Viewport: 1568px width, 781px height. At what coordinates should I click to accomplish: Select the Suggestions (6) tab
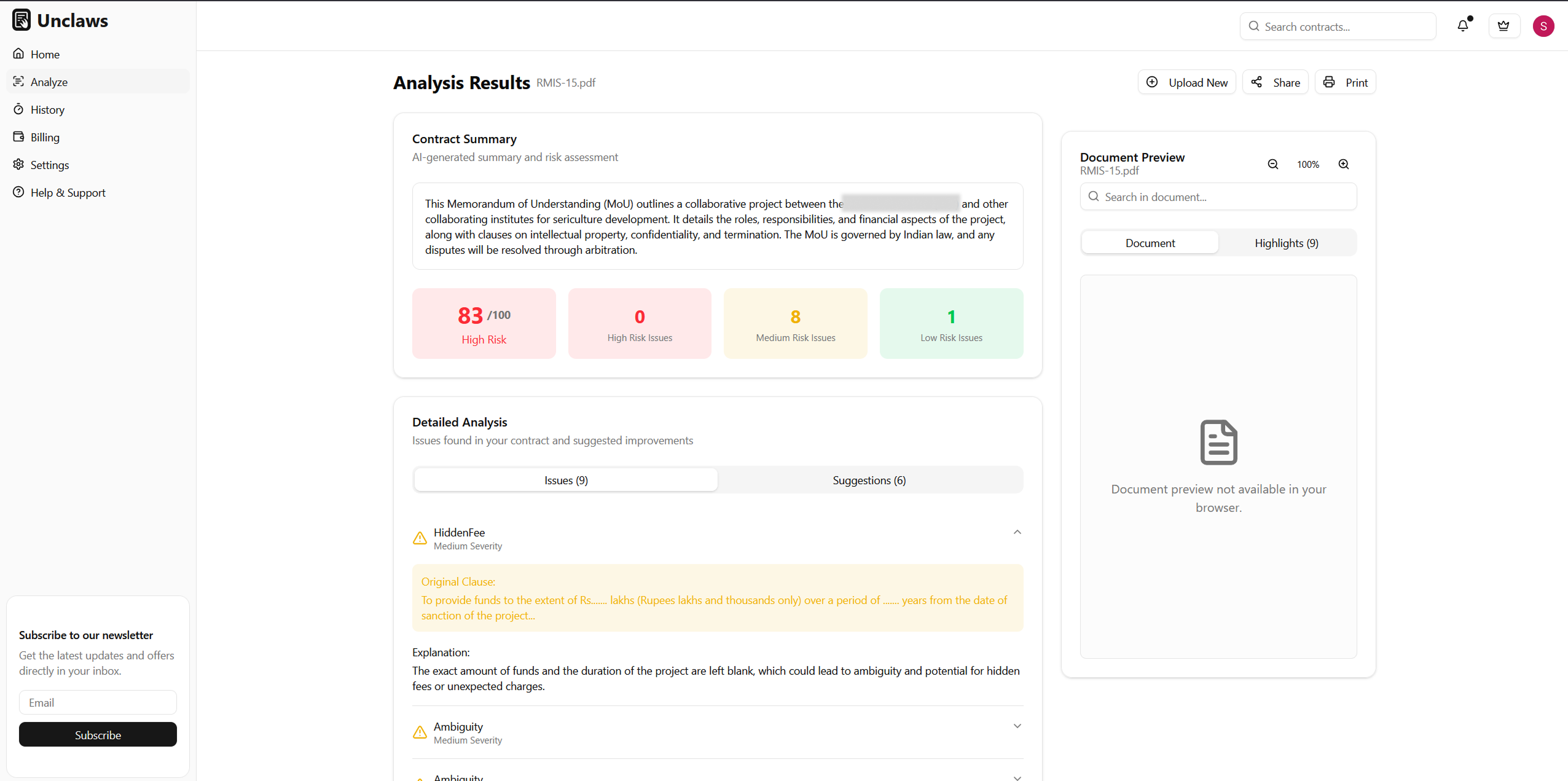coord(869,480)
